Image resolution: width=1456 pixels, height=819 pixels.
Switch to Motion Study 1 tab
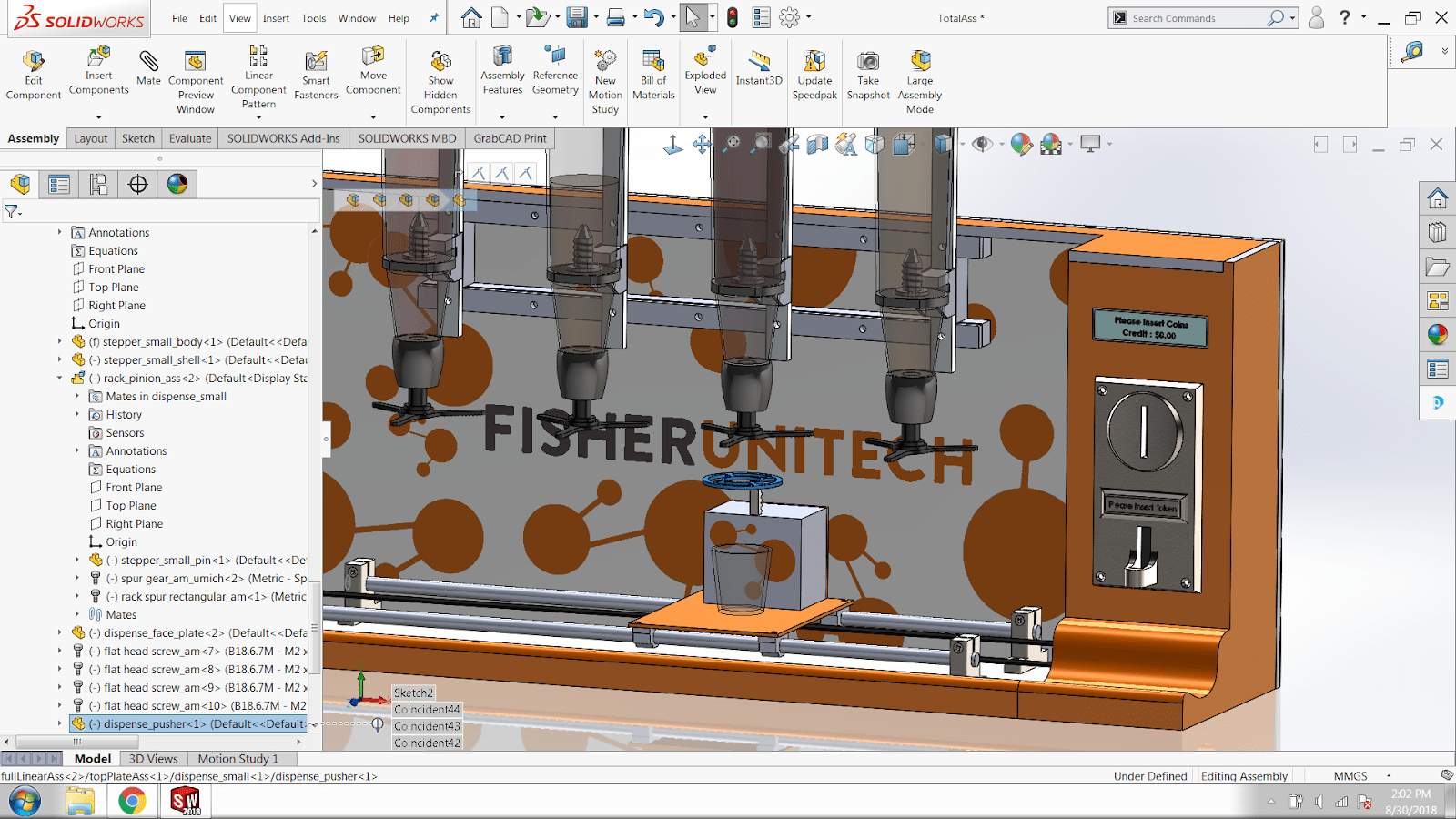click(238, 759)
